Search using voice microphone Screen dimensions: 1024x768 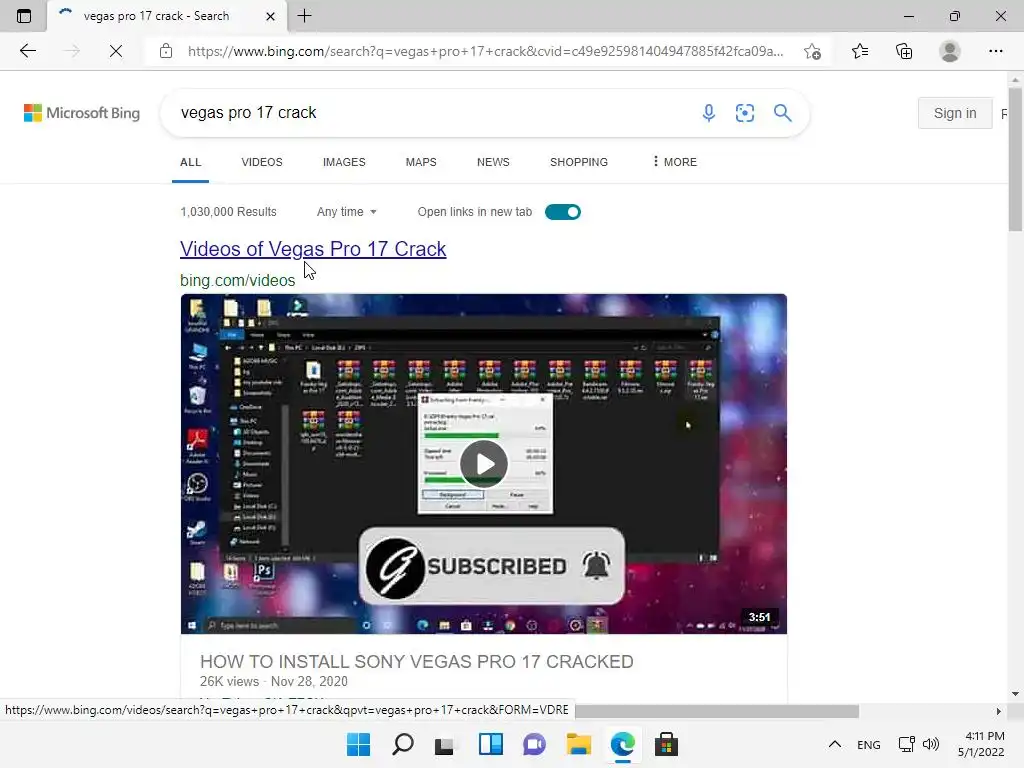(709, 113)
